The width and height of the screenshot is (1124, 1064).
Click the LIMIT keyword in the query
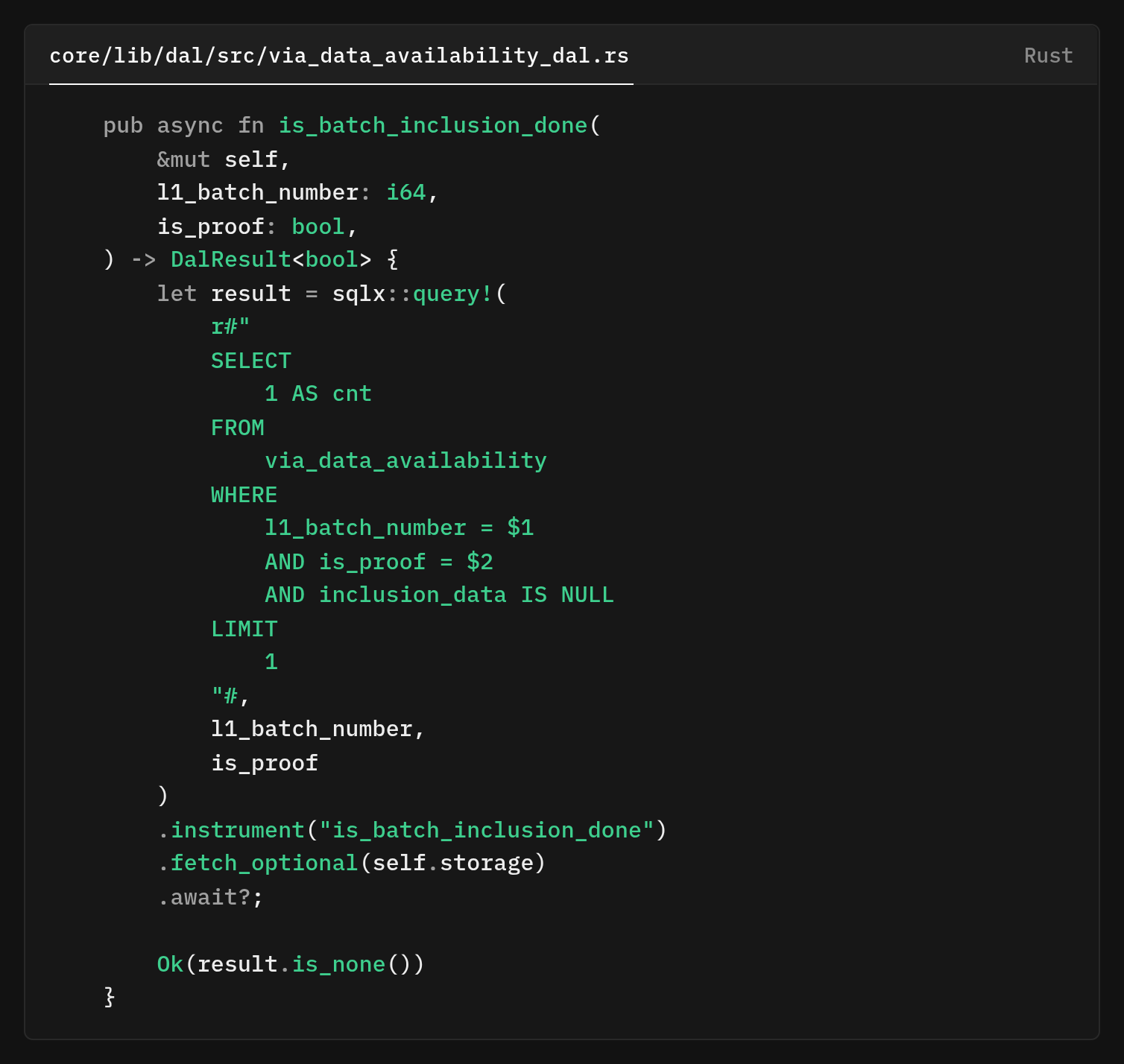(x=244, y=629)
